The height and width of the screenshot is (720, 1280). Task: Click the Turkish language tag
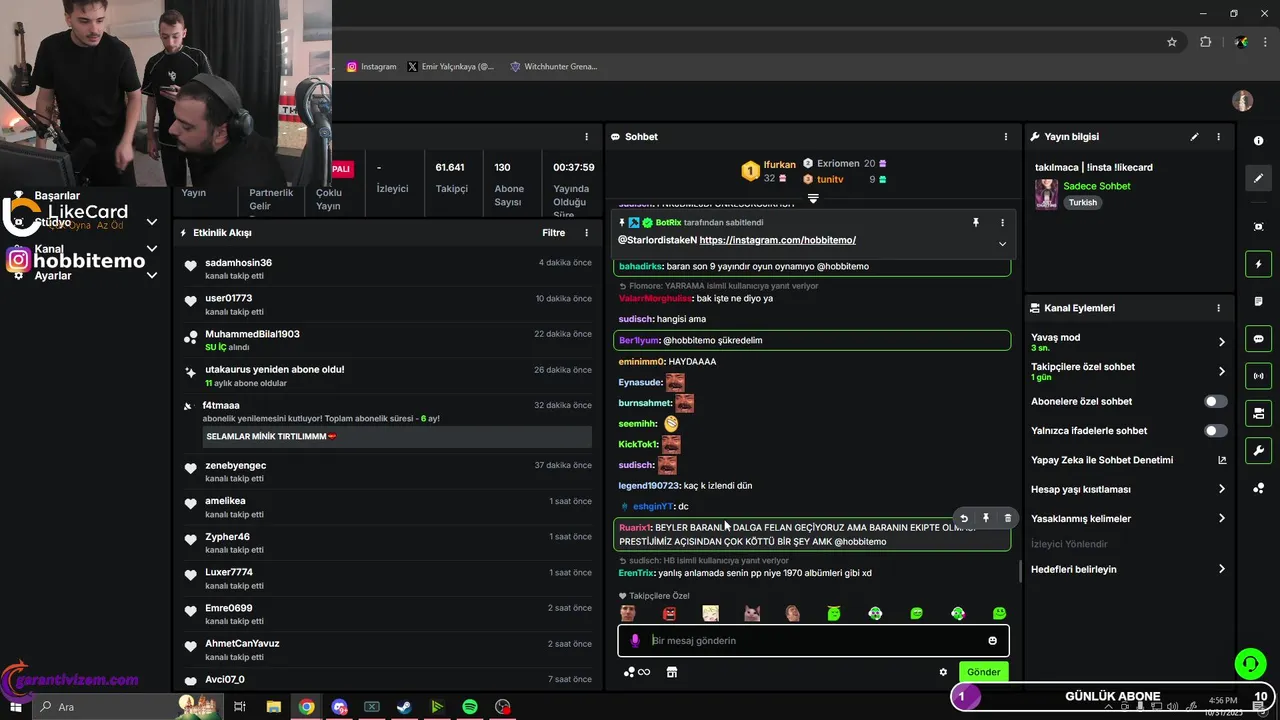click(x=1082, y=202)
